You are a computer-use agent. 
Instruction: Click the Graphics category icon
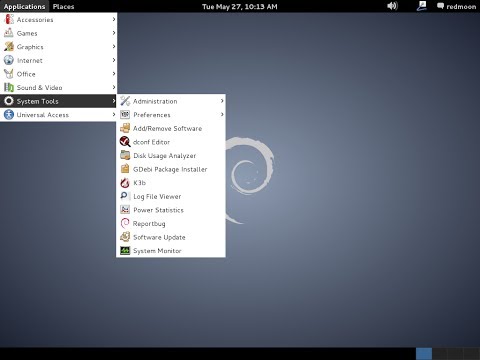click(x=9, y=47)
